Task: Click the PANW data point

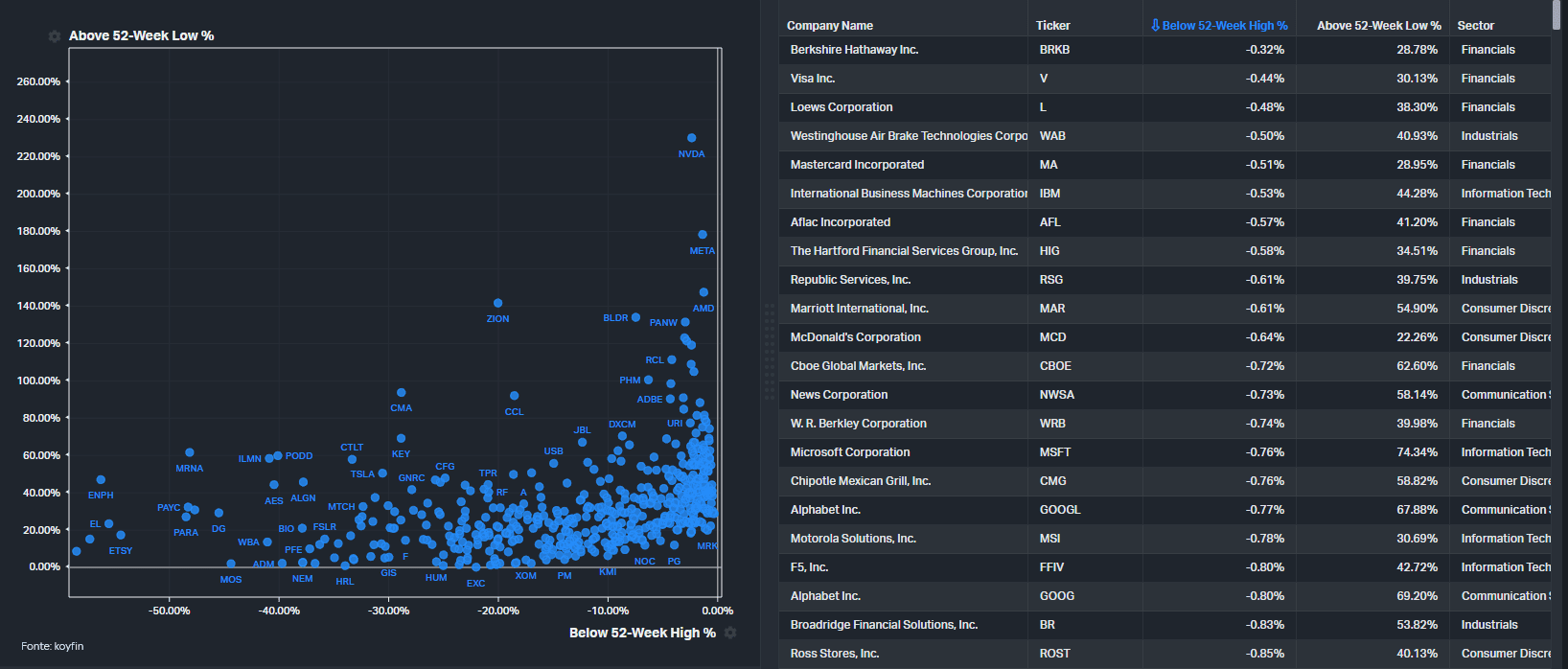Action: click(685, 322)
